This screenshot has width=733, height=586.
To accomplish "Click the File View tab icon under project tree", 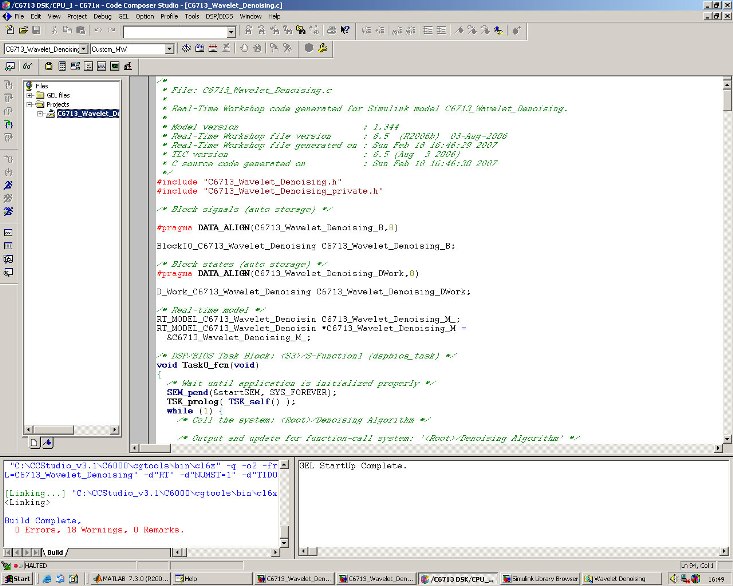I will 34,443.
